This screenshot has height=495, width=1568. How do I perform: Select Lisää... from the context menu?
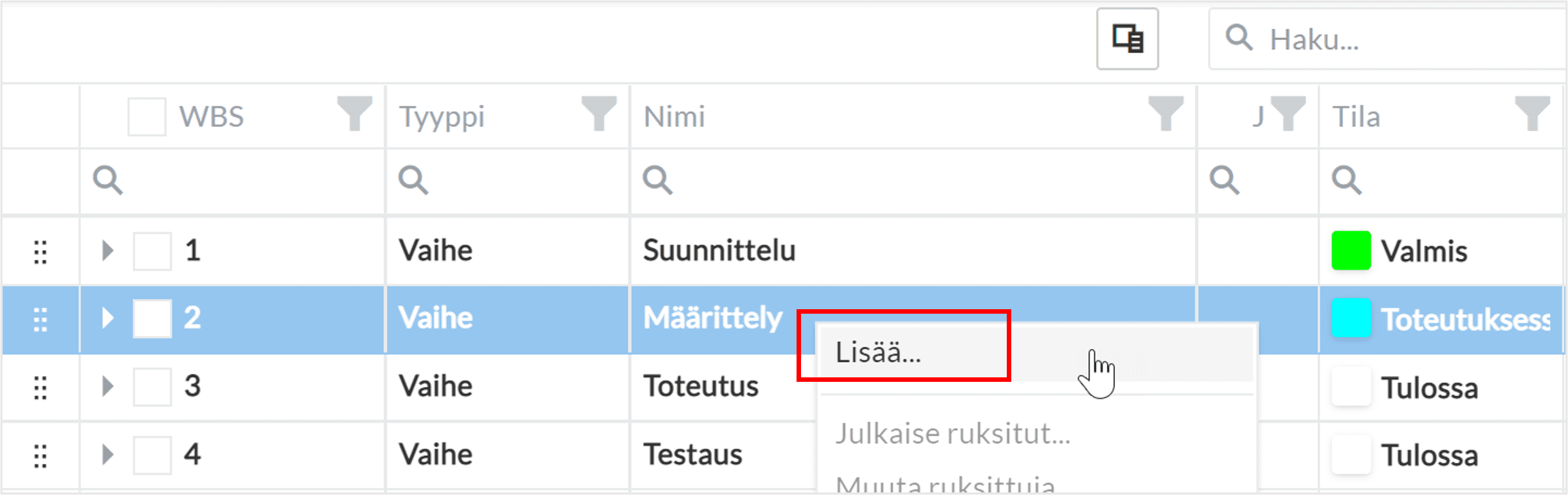878,352
